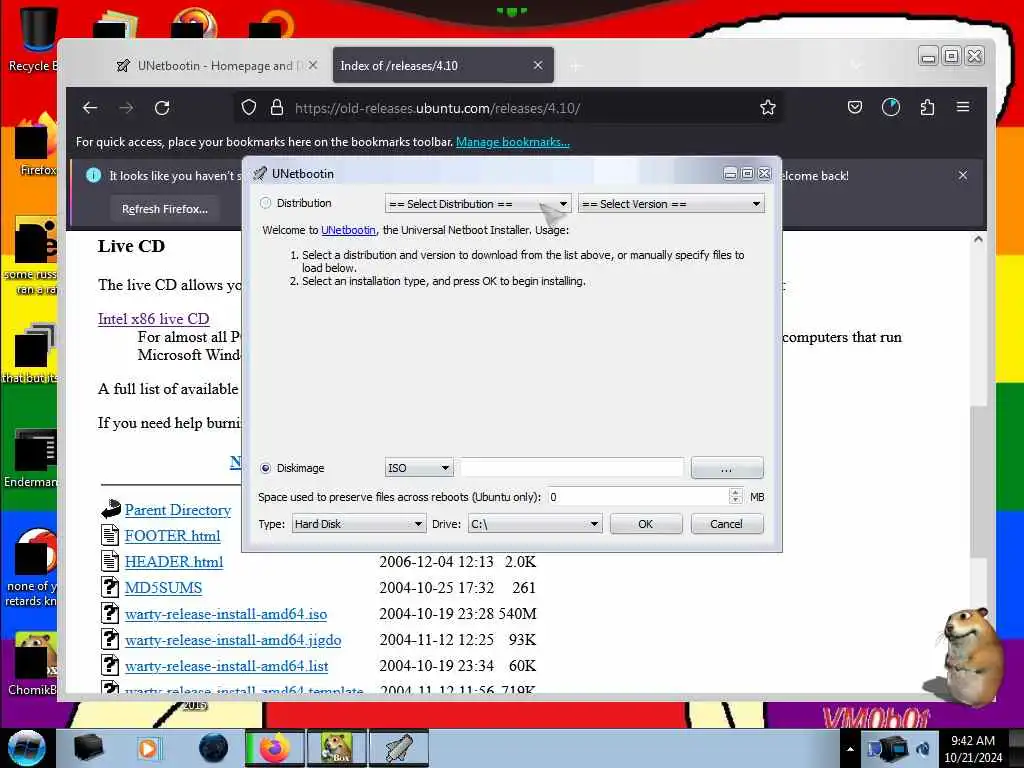Open the Select Distribution dropdown

[x=478, y=204]
